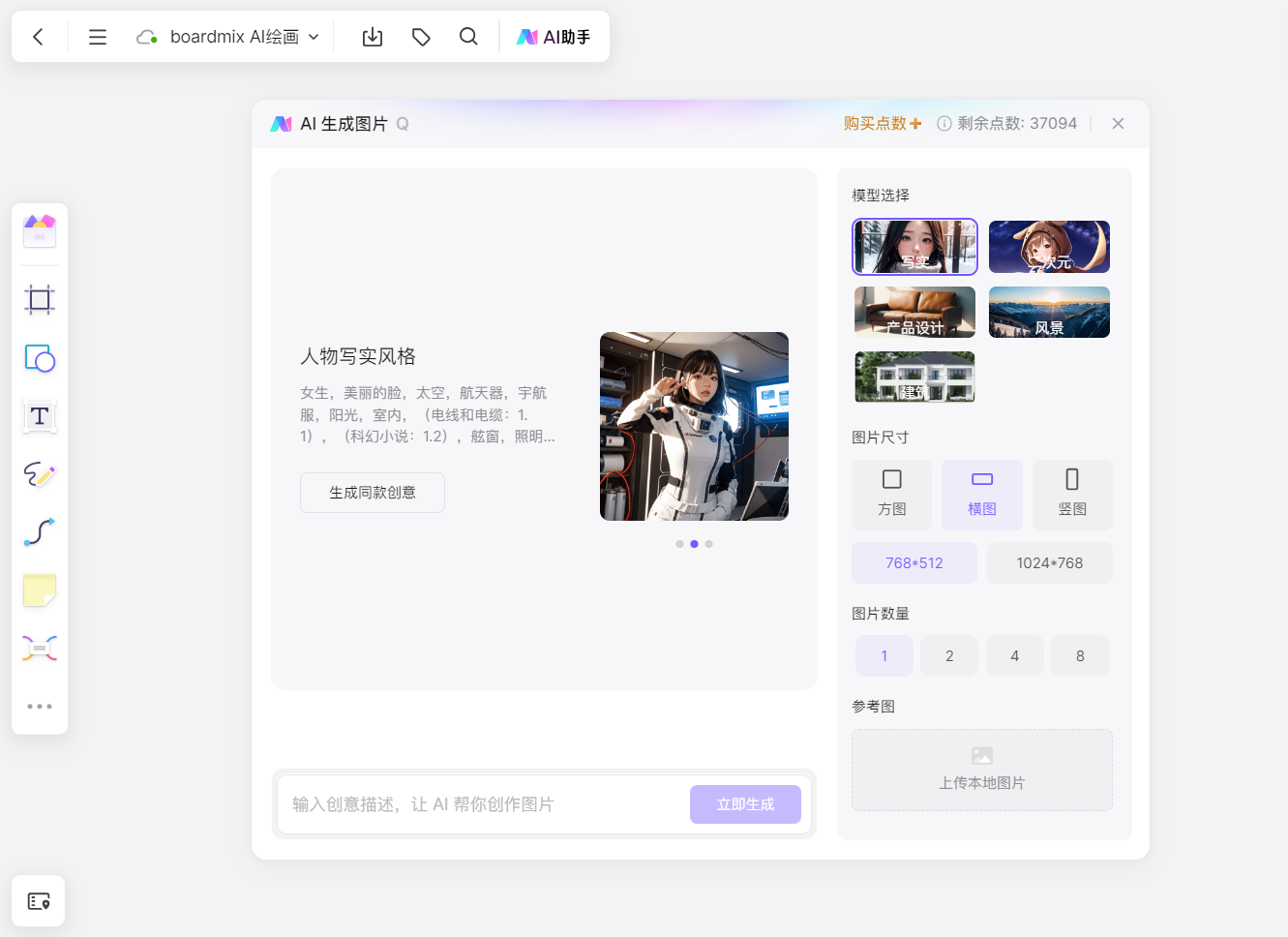Viewport: 1288px width, 937px height.
Task: Click the 剩余点数: 37094 text
Action: [x=1017, y=124]
